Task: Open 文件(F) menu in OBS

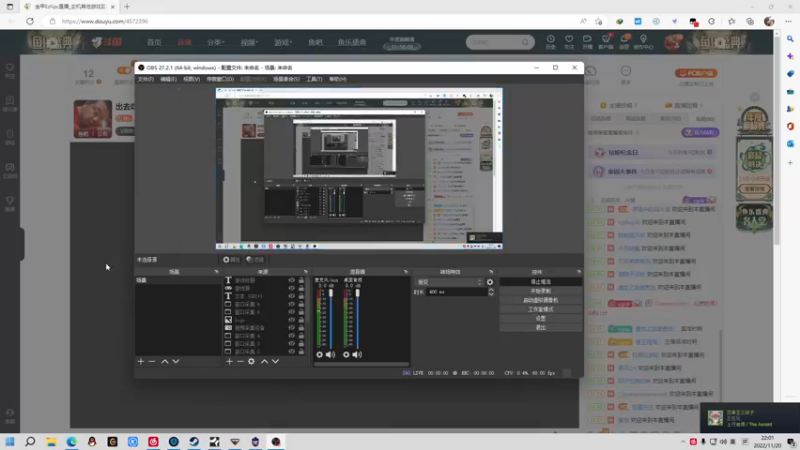Action: click(145, 79)
